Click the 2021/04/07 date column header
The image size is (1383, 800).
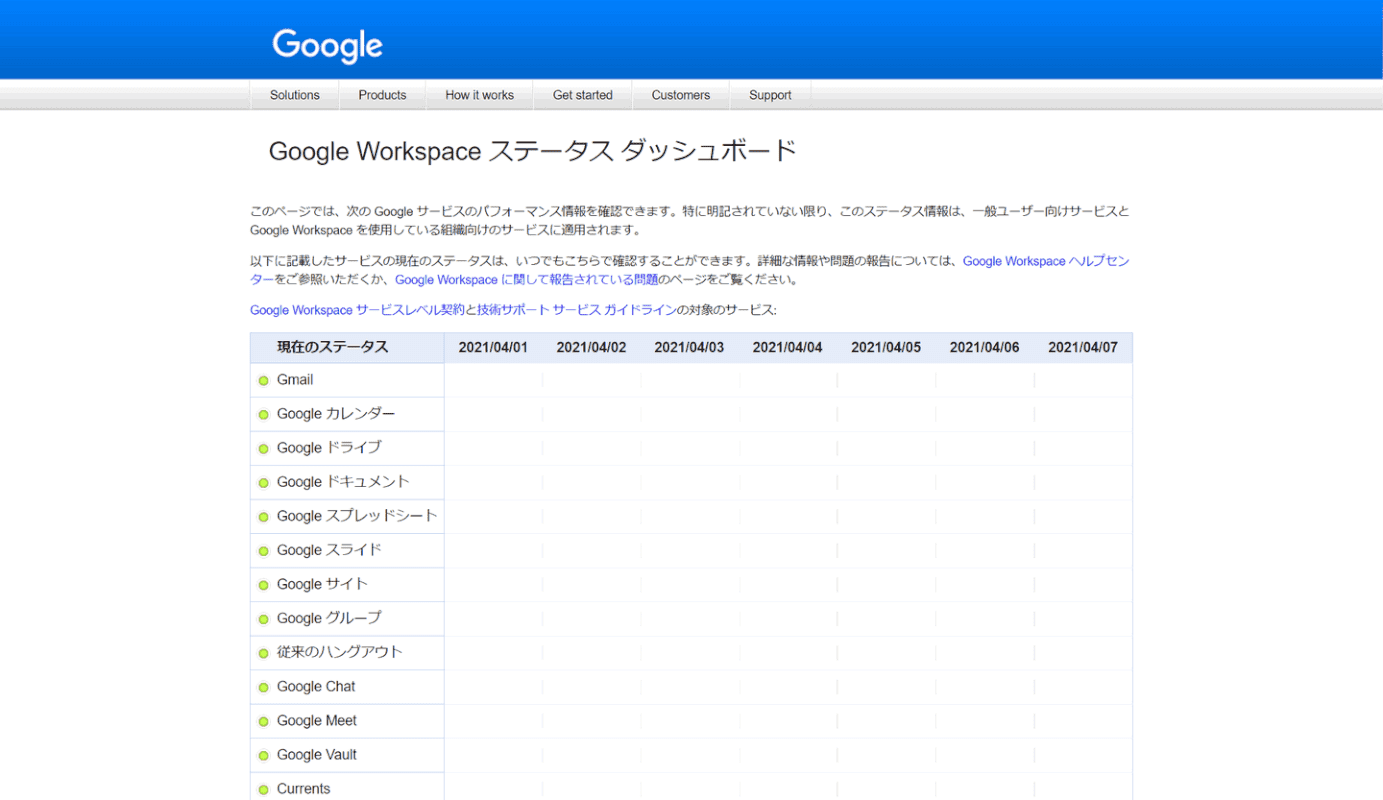tap(1083, 347)
